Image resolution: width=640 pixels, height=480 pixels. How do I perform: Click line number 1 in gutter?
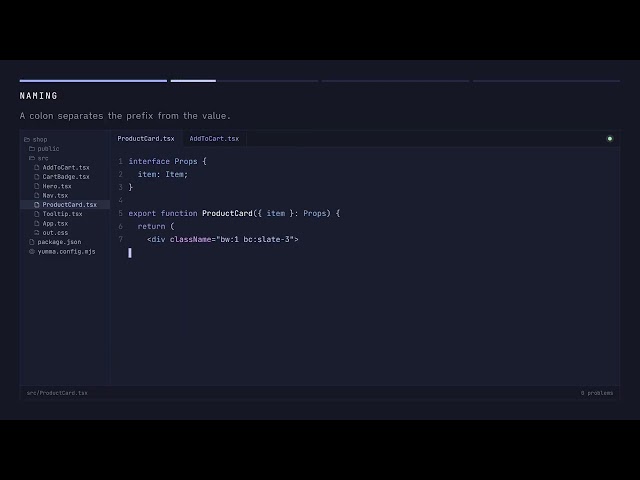[x=120, y=161]
